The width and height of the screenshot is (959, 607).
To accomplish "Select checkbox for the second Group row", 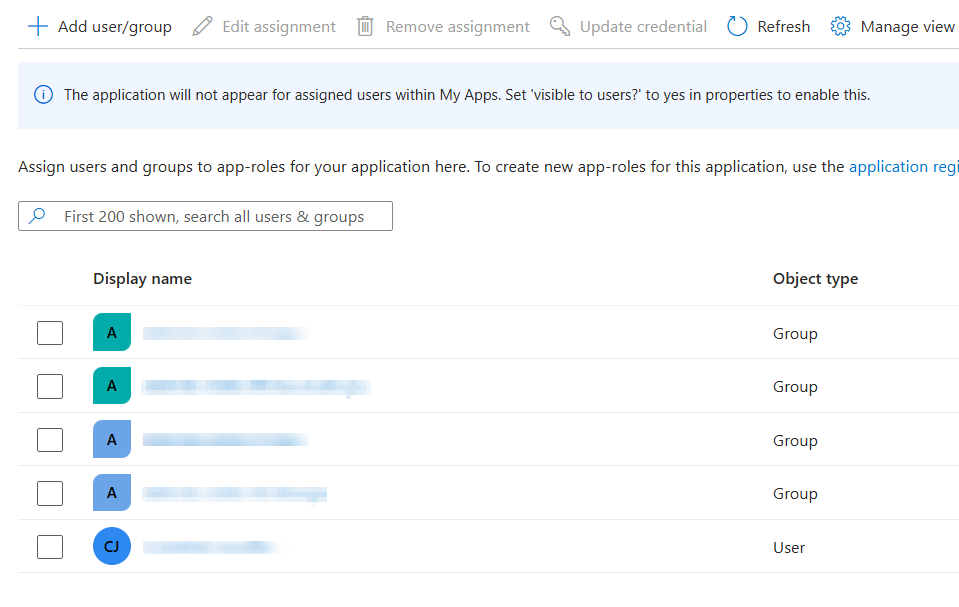I will pos(50,386).
